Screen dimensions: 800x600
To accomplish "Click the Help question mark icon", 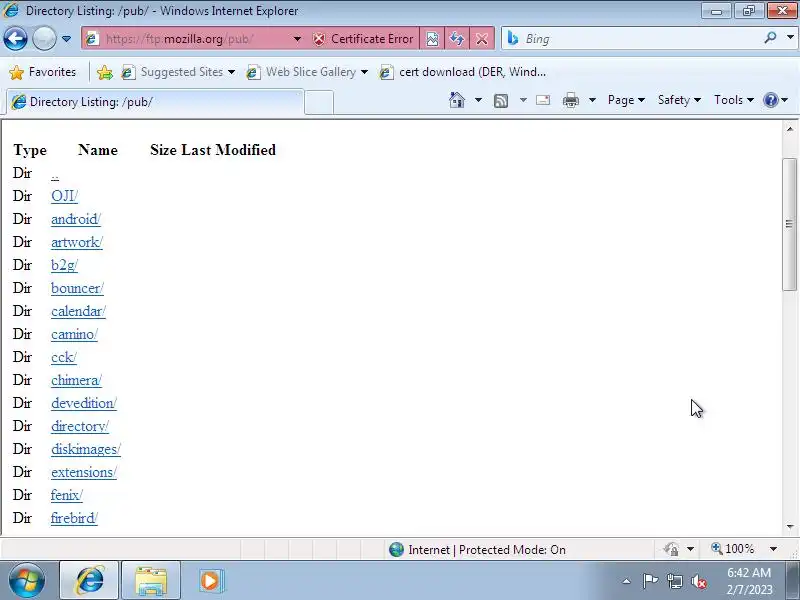I will pos(771,100).
